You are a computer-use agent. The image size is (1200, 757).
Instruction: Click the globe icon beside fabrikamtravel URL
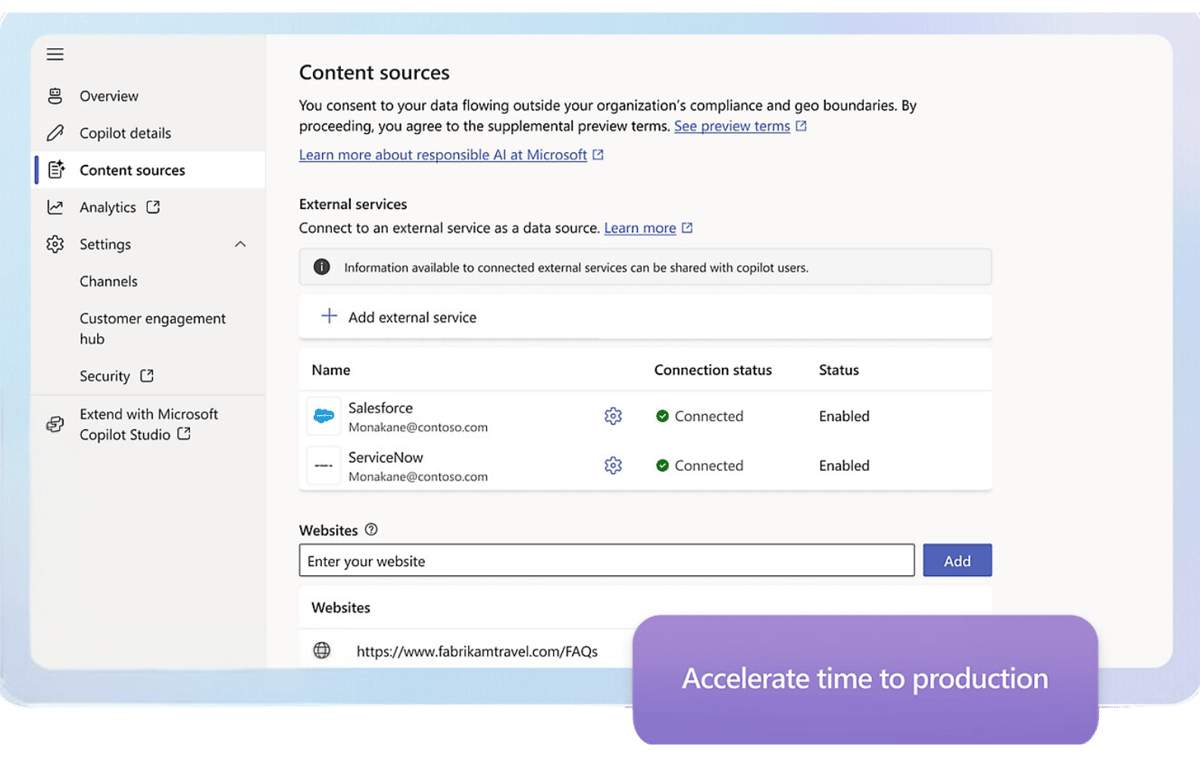coord(322,650)
